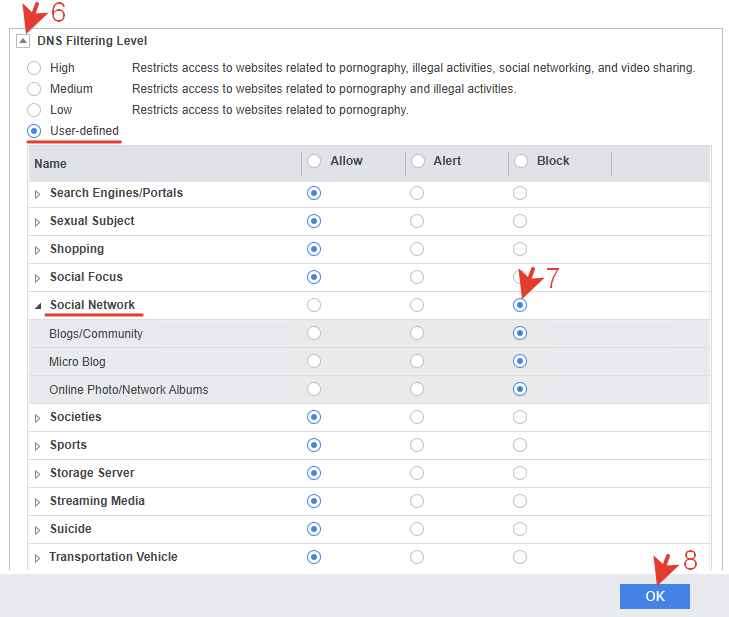Set Shopping to Block
This screenshot has width=729, height=617.
520,249
